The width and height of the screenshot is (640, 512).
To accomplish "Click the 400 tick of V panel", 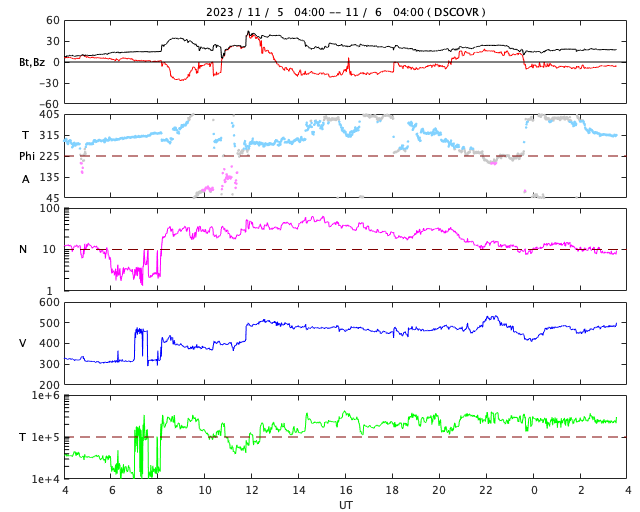I will (49, 343).
